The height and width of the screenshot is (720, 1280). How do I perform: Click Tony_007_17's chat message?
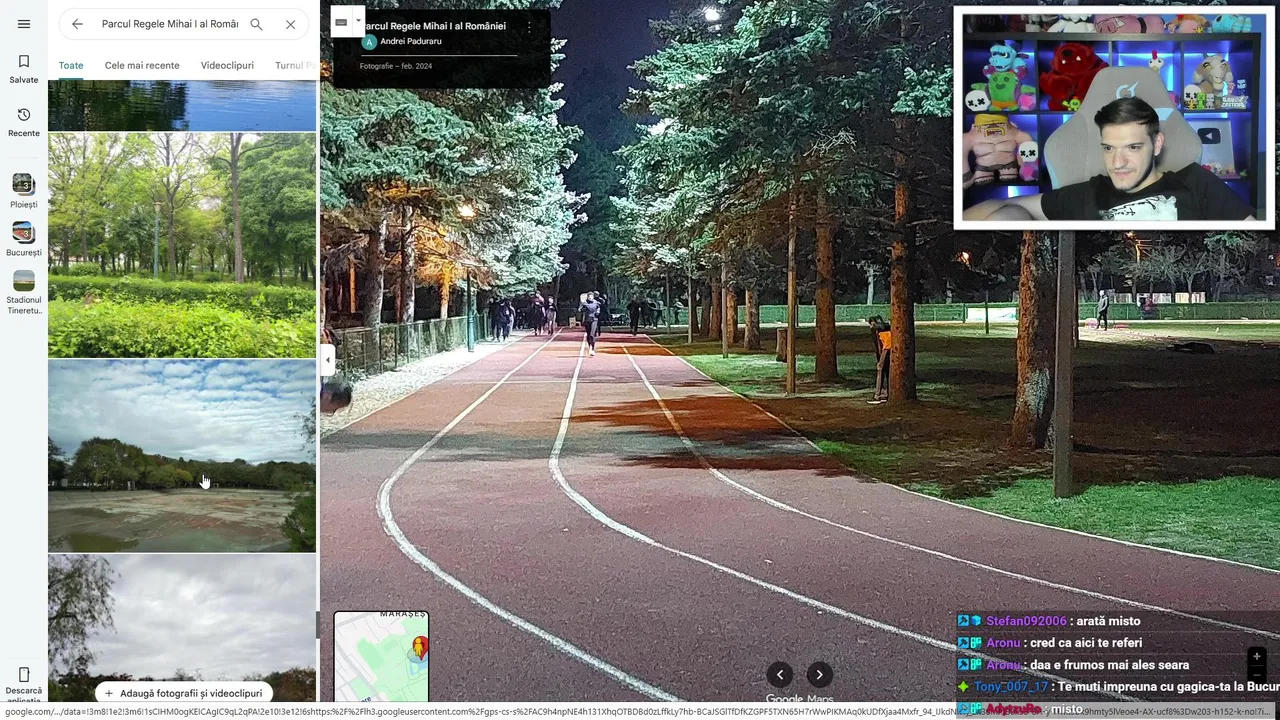[1120, 687]
